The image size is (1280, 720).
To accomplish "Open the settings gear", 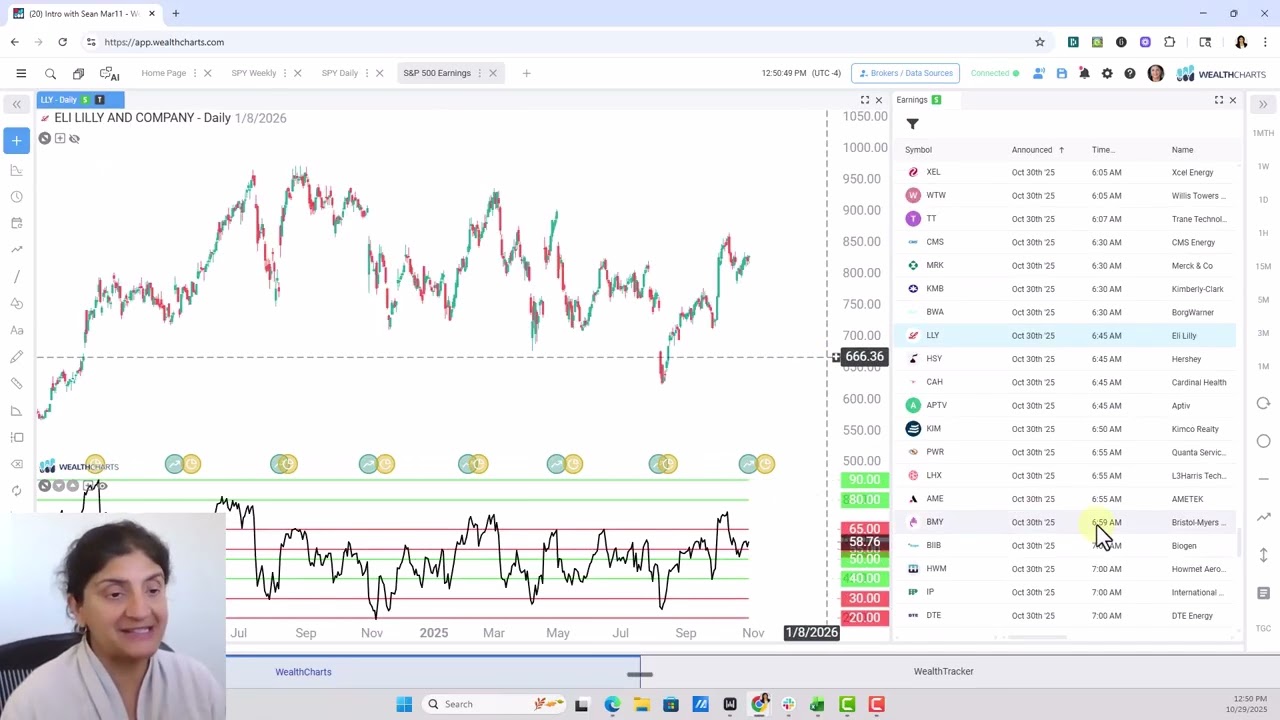I will [1107, 73].
